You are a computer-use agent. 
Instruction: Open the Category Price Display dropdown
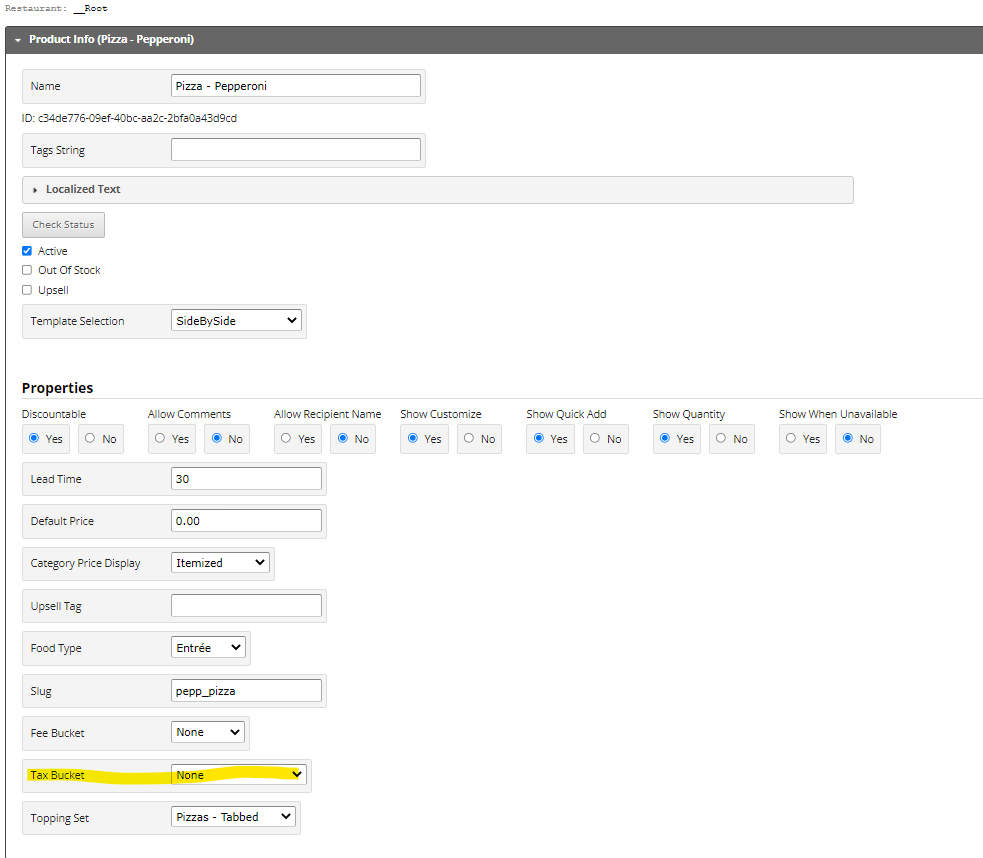pos(221,563)
